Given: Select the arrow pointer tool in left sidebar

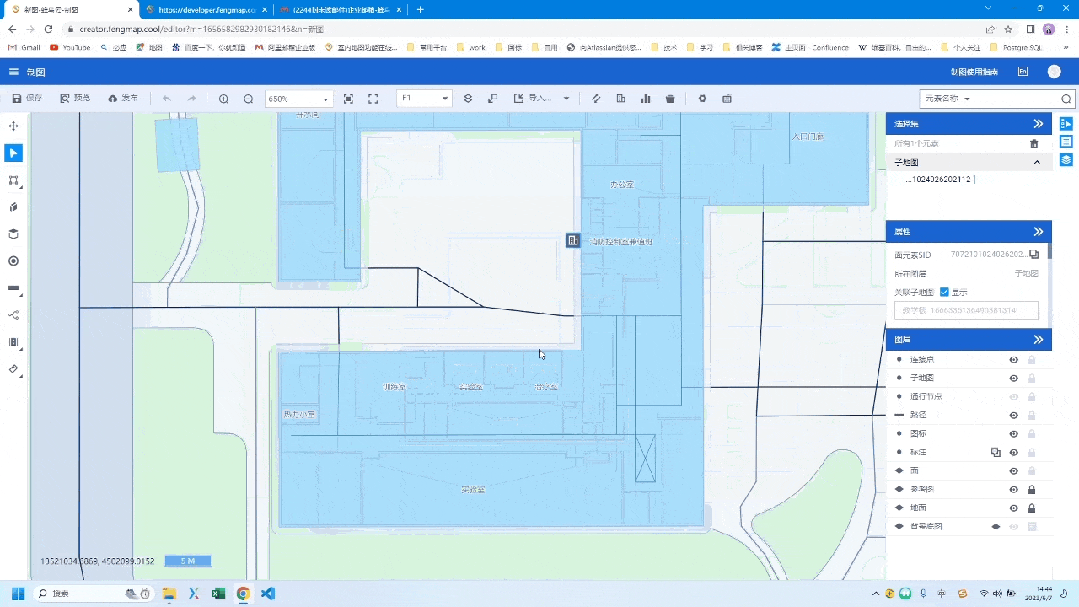Looking at the screenshot, I should [x=13, y=153].
